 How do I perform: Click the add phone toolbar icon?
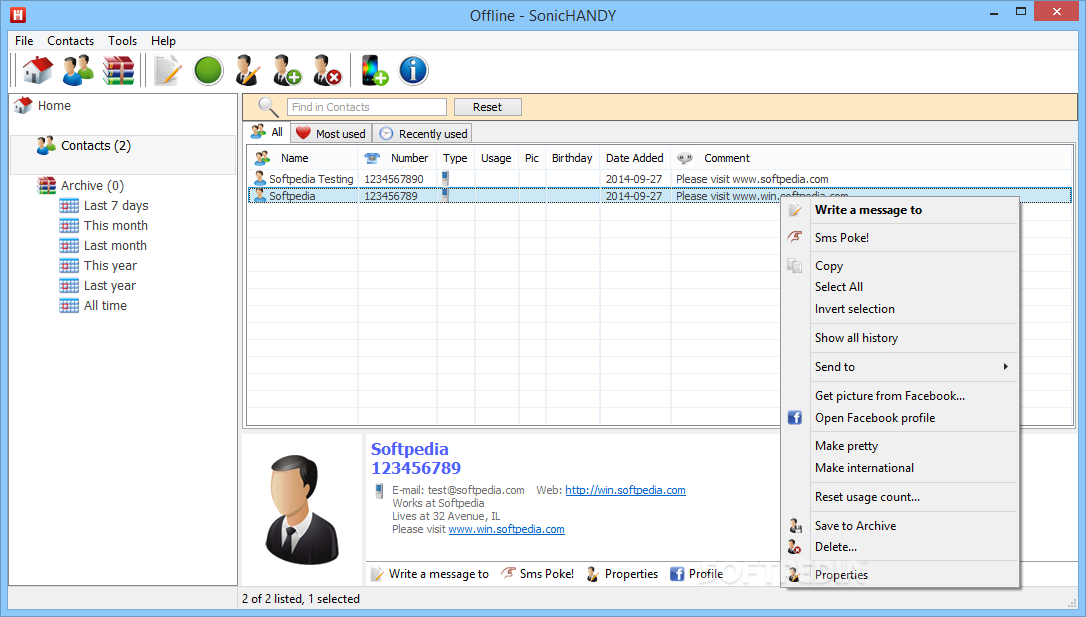(x=374, y=70)
